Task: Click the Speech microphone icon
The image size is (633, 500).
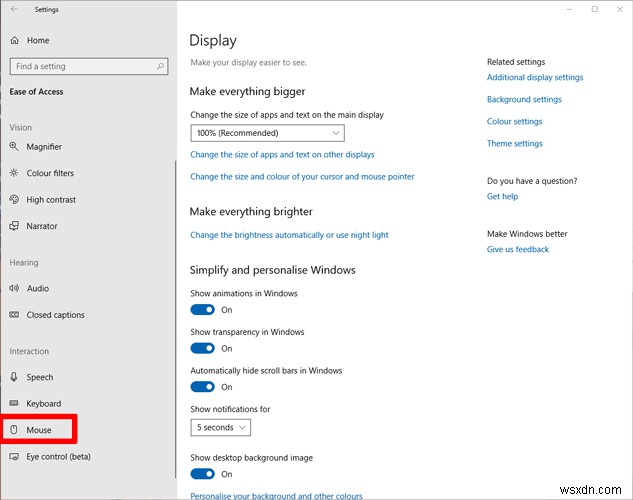Action: click(14, 377)
